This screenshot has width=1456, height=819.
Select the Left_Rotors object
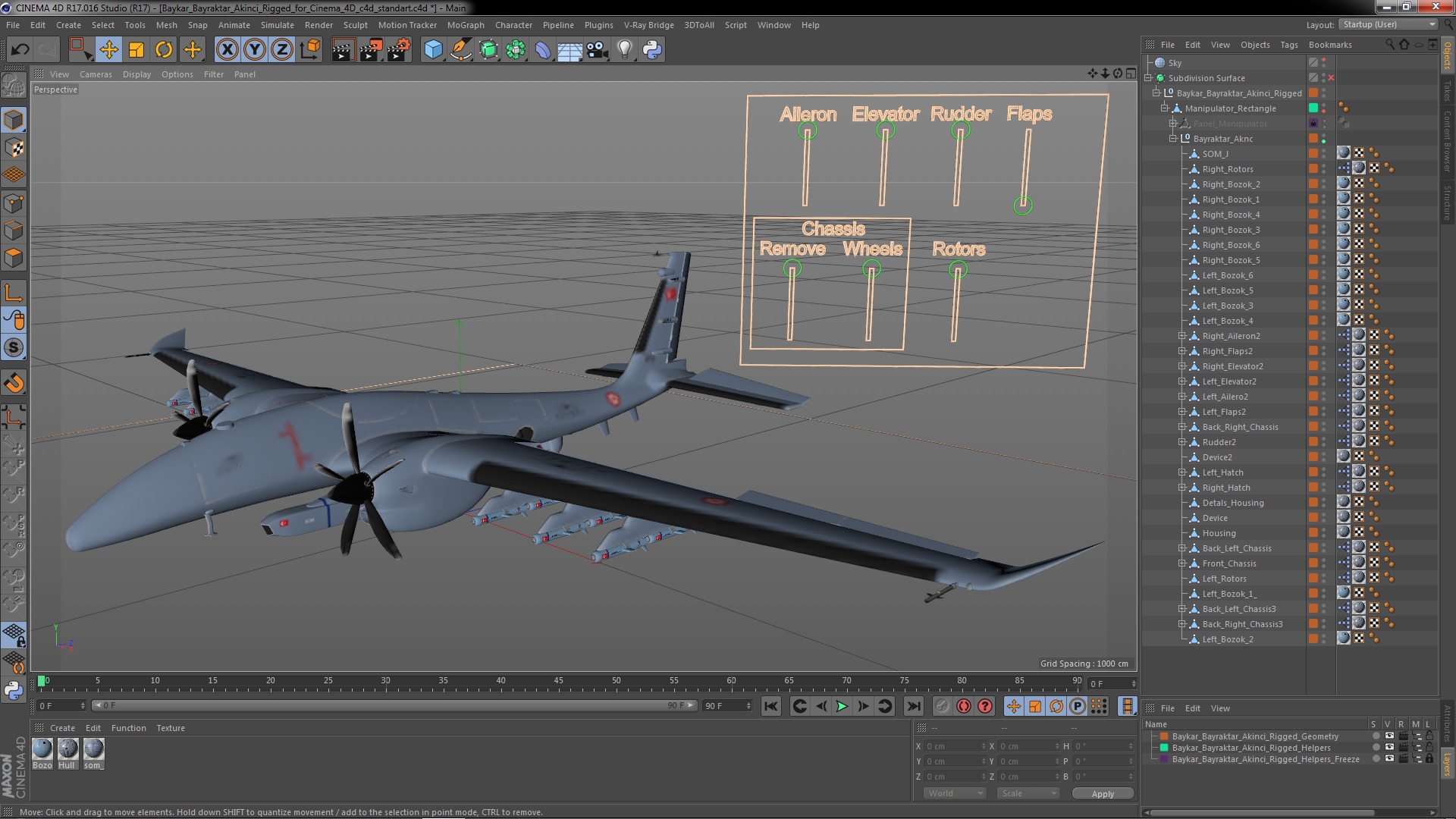(1224, 579)
